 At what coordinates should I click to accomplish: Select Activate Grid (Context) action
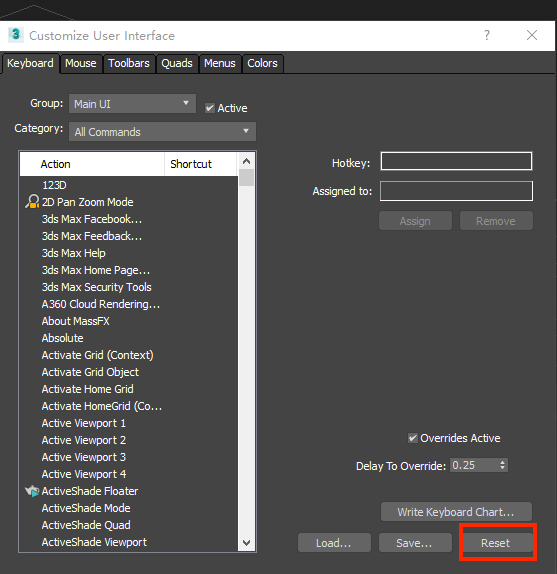98,355
